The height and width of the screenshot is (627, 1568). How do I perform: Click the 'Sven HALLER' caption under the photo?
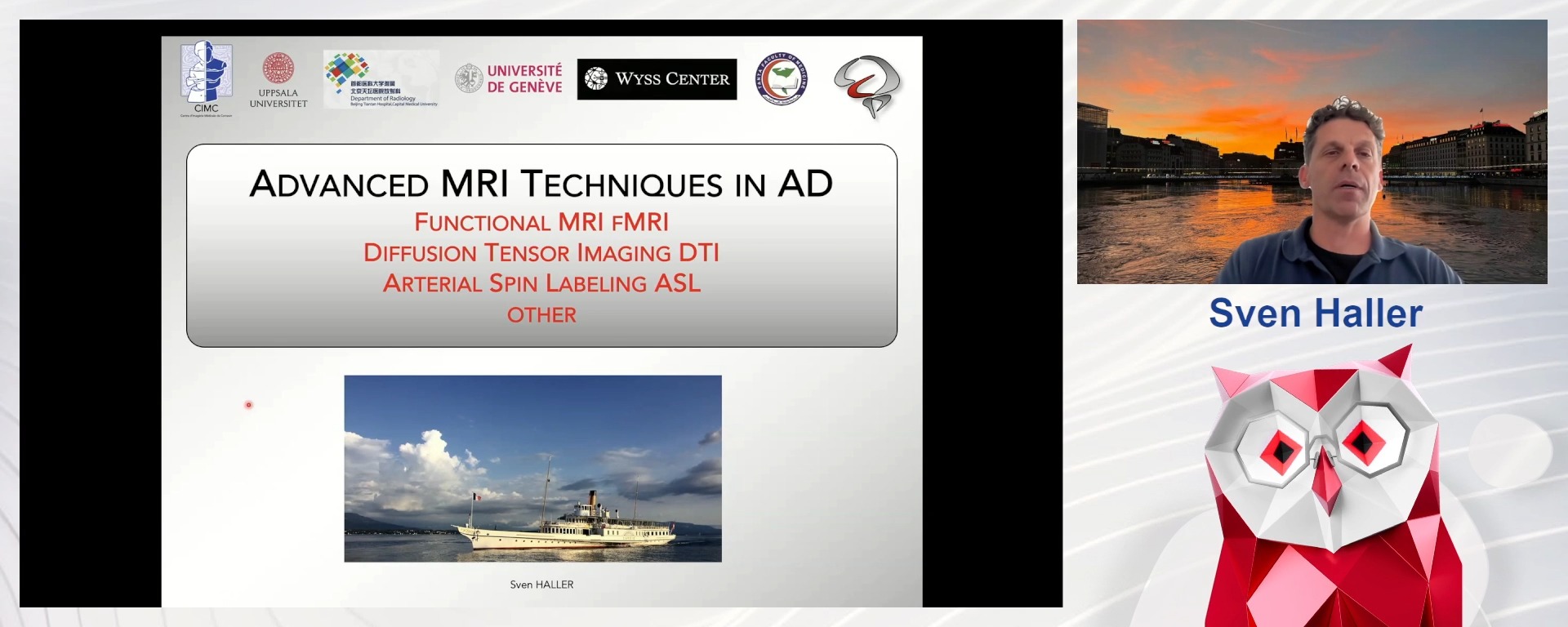point(541,585)
